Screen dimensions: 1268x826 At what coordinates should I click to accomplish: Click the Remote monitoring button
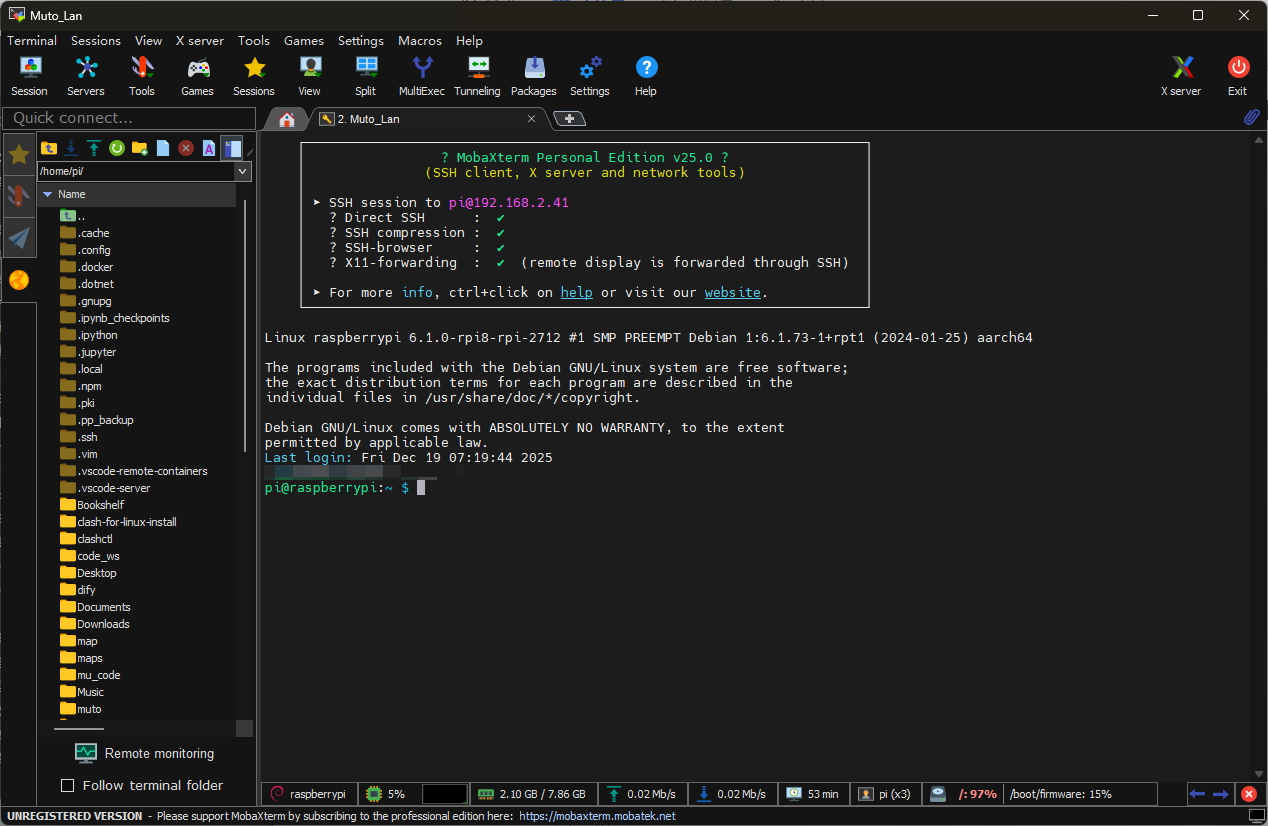pos(145,753)
